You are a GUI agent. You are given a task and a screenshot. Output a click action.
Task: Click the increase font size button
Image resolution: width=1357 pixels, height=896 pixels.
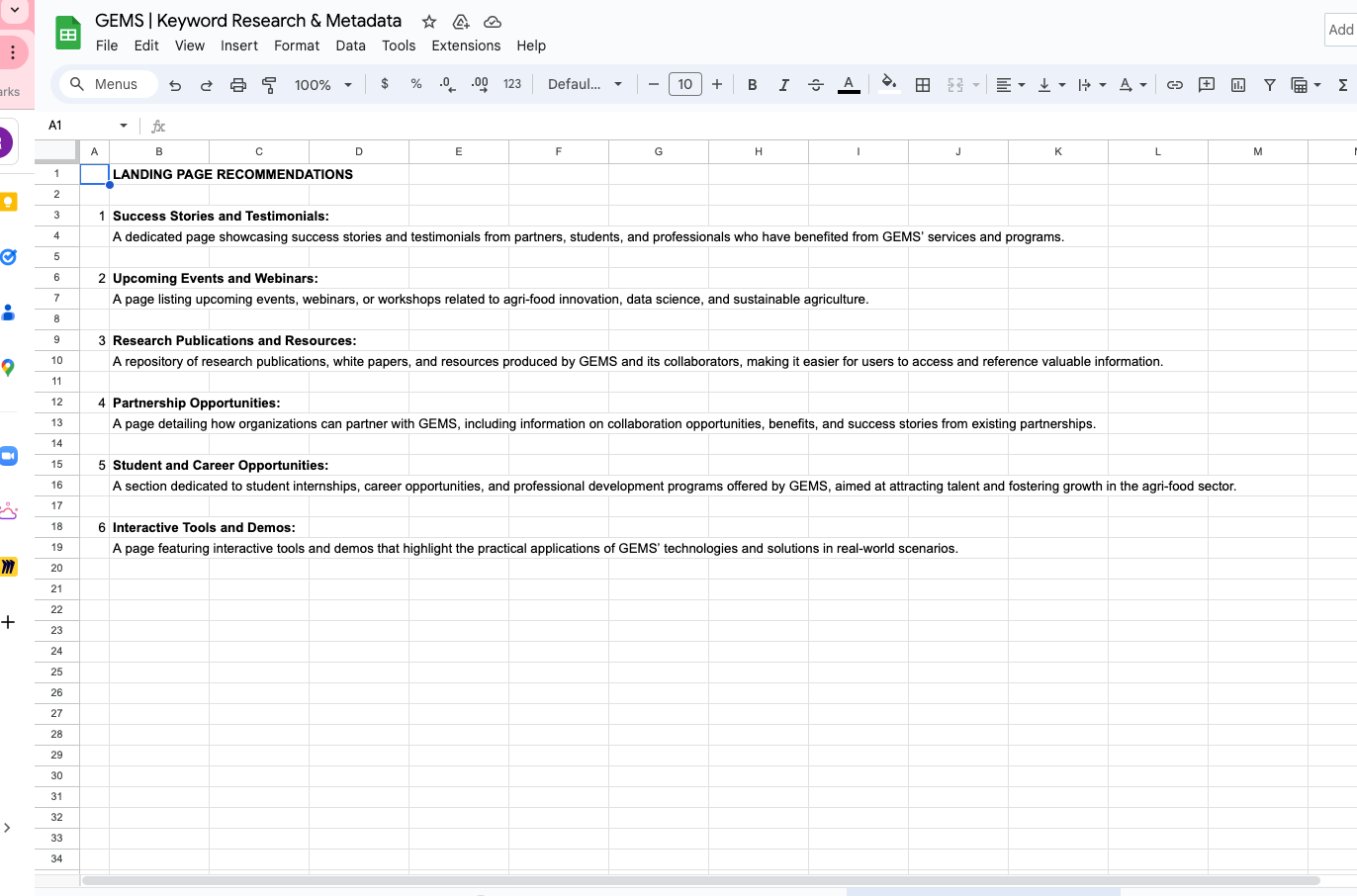click(717, 84)
